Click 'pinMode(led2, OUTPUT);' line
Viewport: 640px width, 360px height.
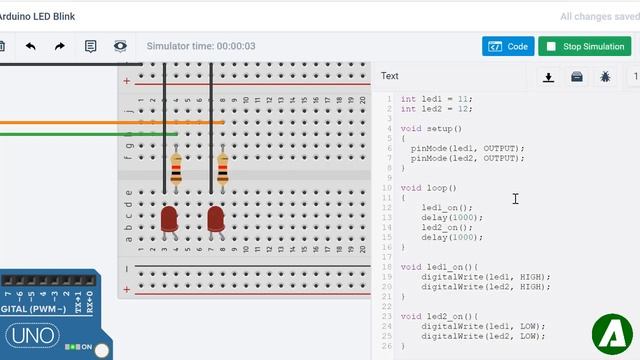[x=467, y=158]
